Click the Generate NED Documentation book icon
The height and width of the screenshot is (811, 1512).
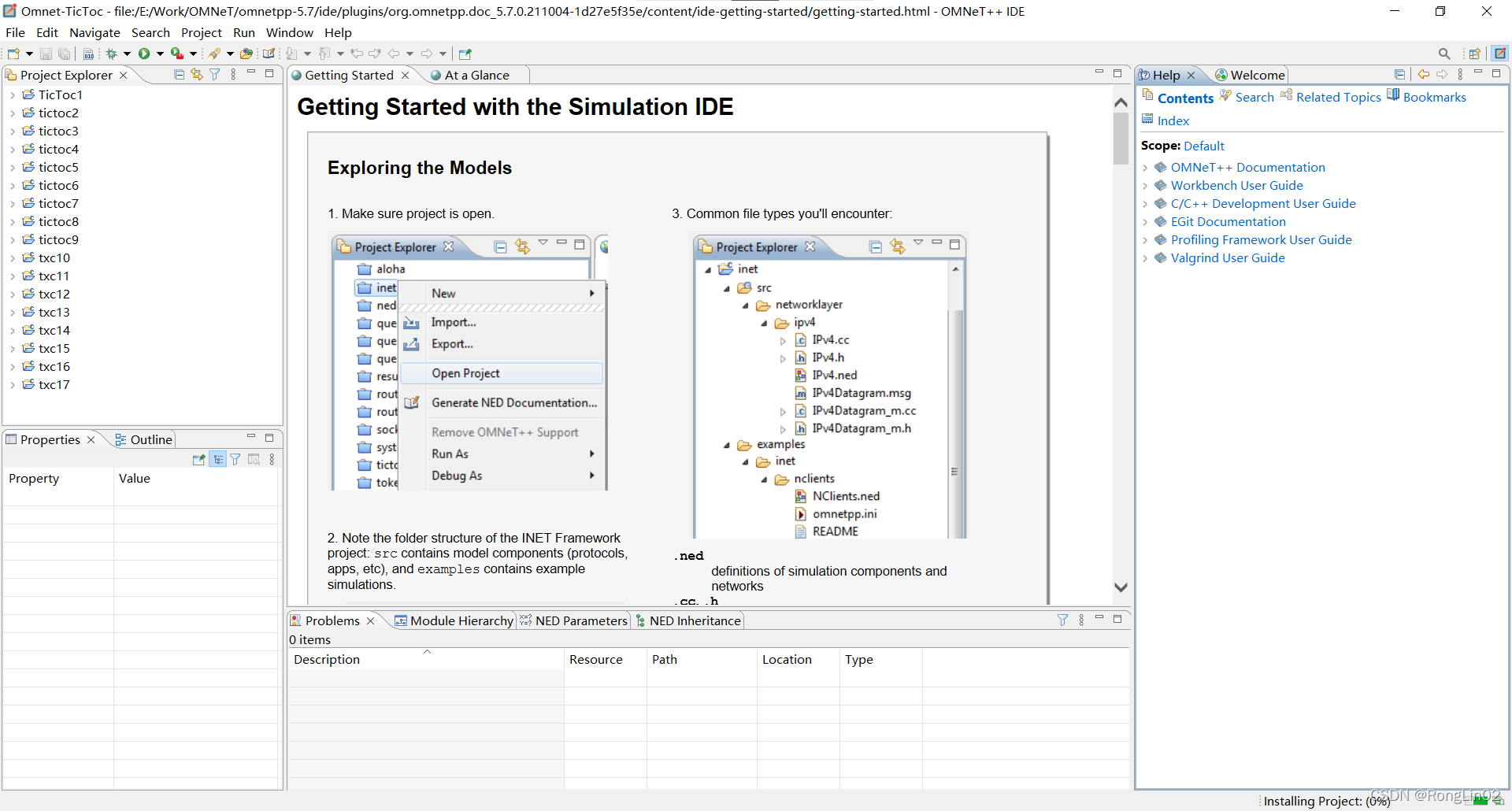269,54
